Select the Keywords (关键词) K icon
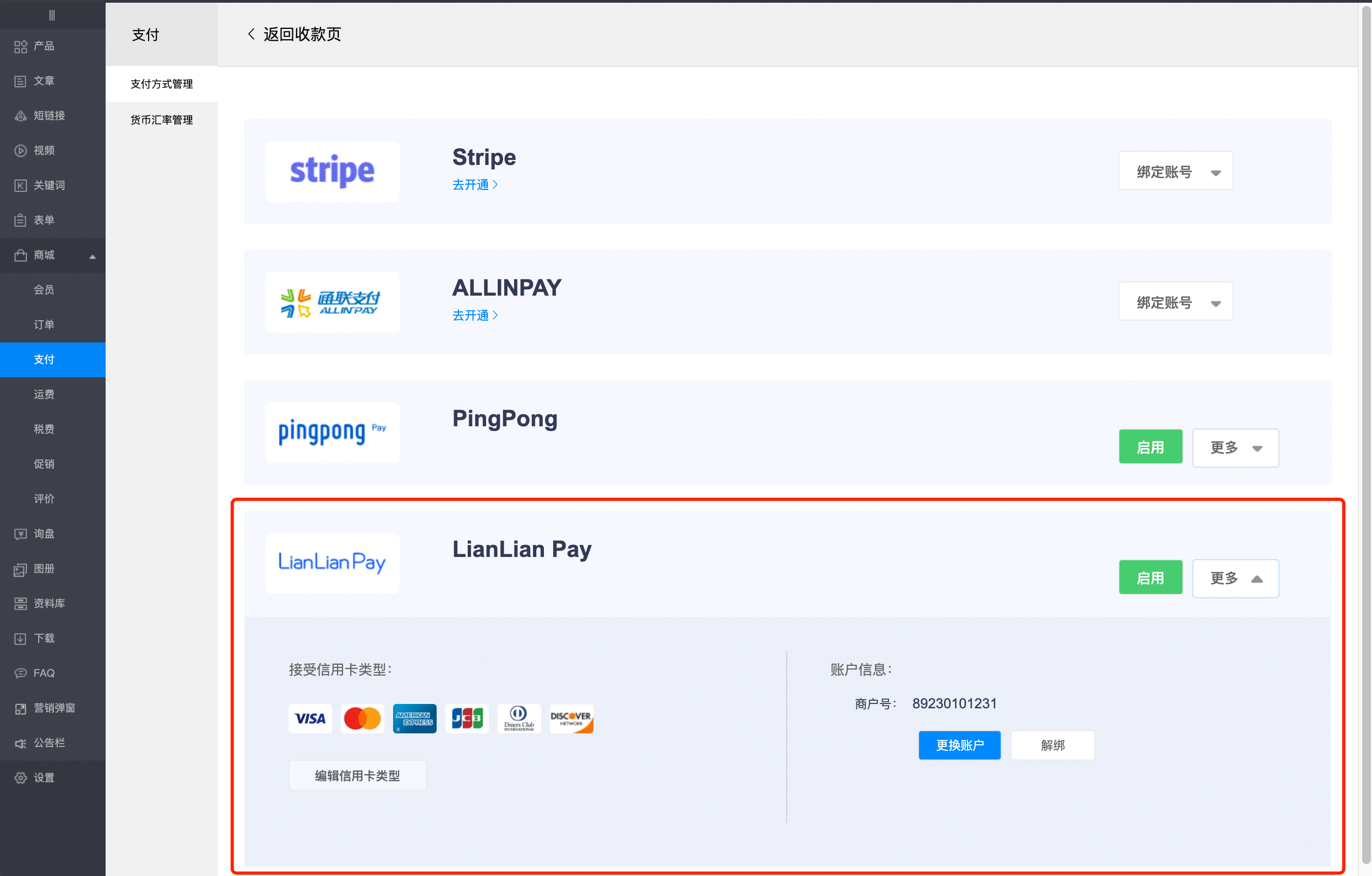Screen dimensions: 1372x876 tap(21, 185)
